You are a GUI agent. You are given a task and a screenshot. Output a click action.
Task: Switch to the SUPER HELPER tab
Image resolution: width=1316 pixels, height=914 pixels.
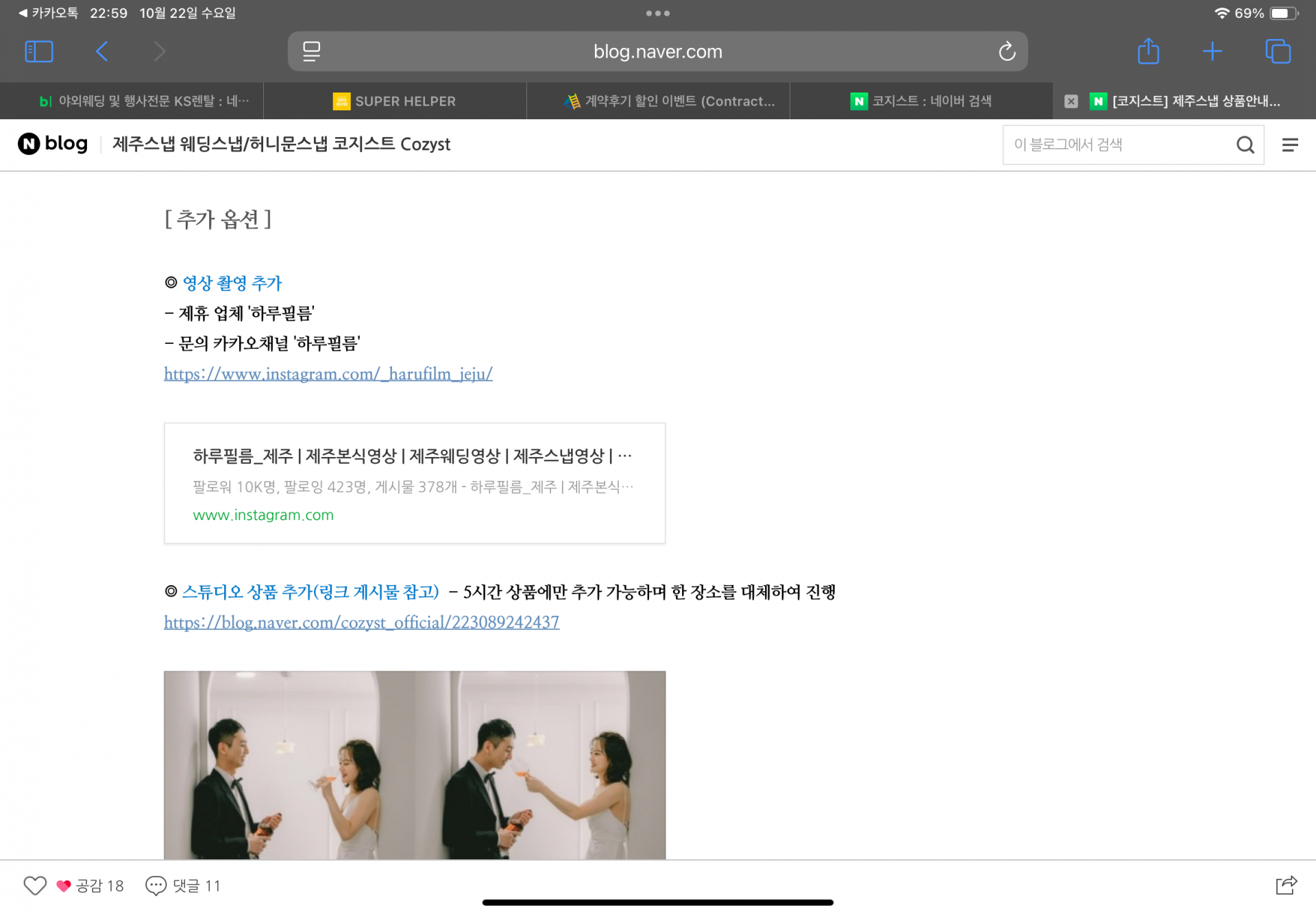(x=395, y=101)
